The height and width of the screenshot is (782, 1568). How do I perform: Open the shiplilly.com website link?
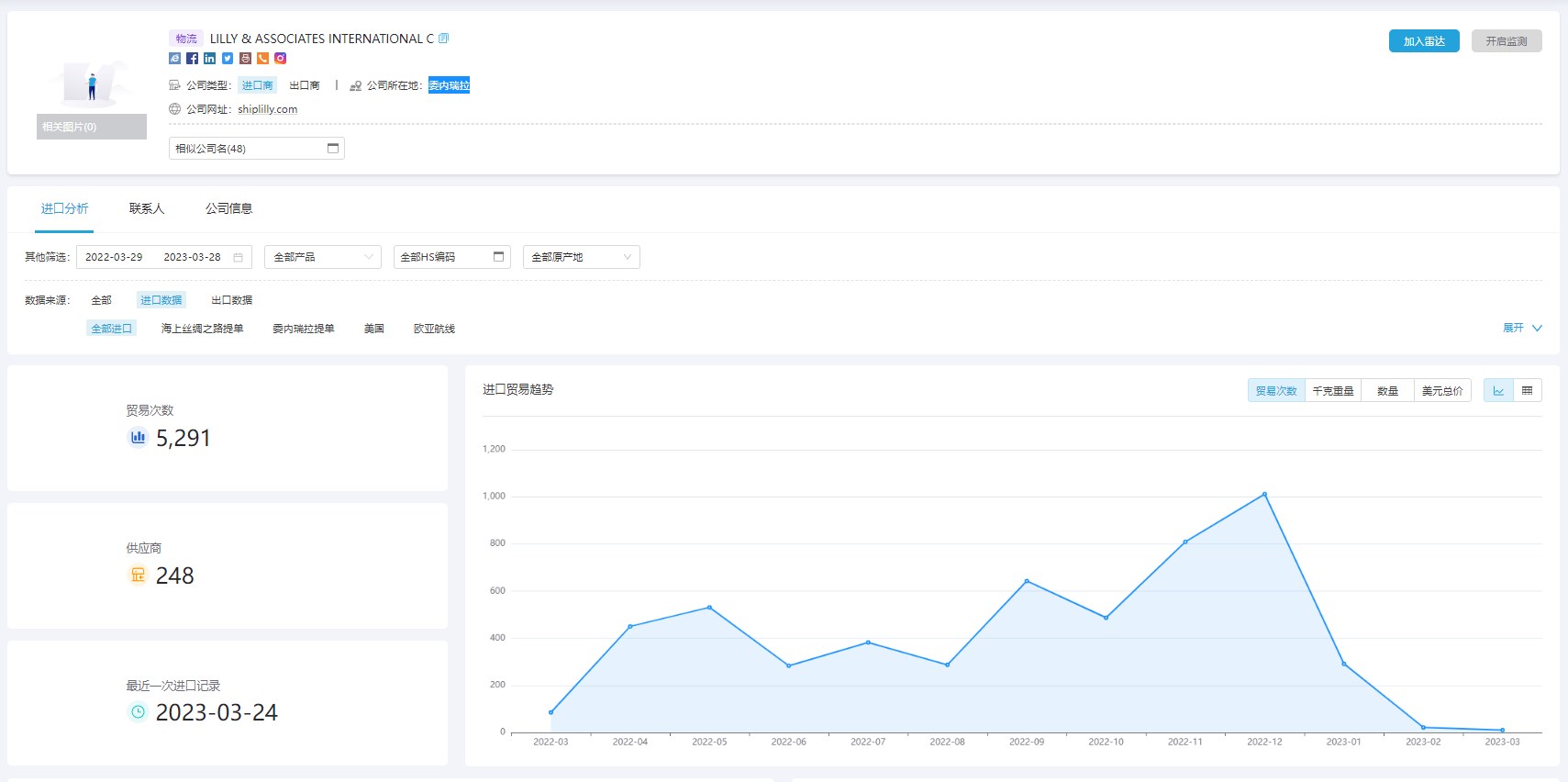pos(268,109)
